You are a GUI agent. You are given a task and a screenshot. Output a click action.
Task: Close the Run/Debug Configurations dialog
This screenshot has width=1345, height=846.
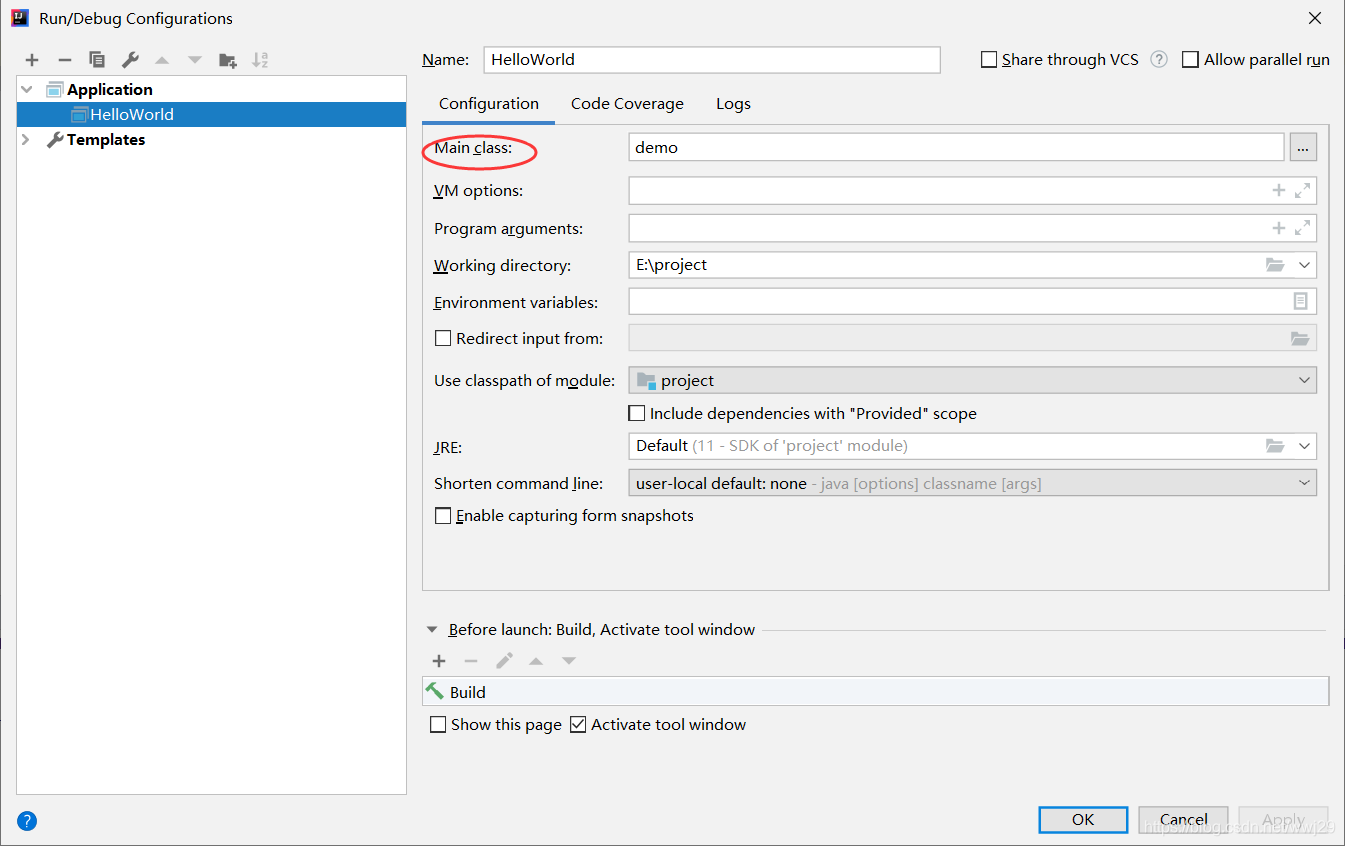(x=1314, y=18)
